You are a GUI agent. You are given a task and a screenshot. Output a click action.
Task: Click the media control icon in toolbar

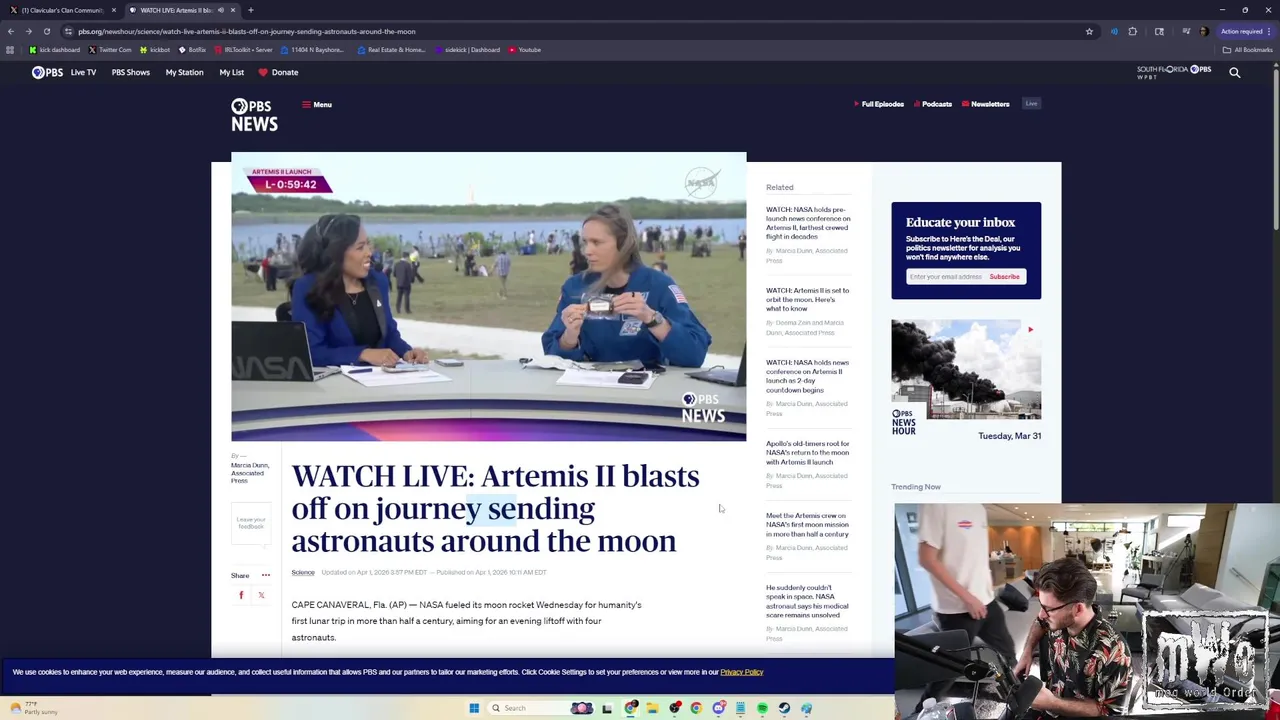[x=1186, y=31]
